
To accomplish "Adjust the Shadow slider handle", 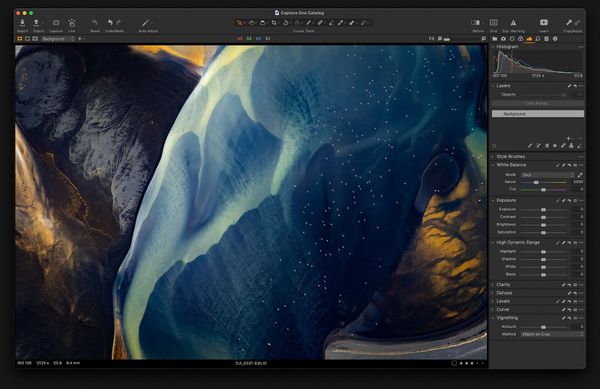I will tap(543, 259).
